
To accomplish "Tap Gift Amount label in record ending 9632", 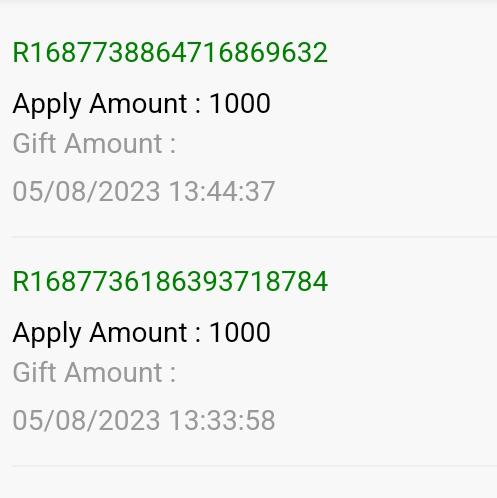I will [94, 144].
